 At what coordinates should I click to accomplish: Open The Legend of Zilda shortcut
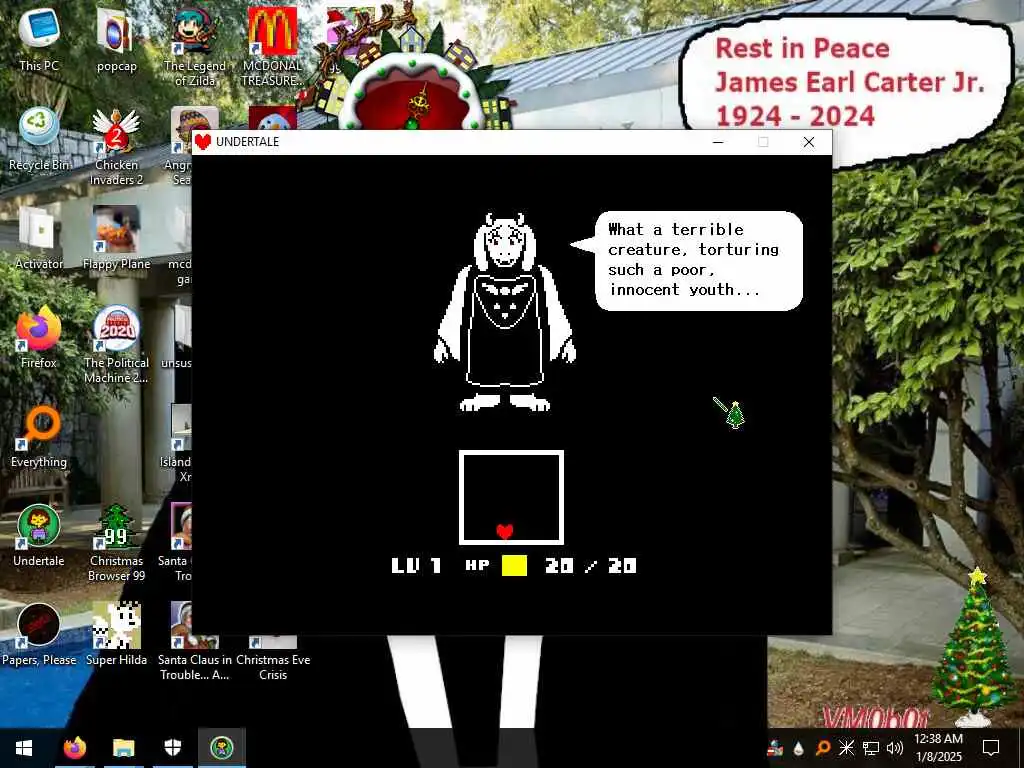195,46
